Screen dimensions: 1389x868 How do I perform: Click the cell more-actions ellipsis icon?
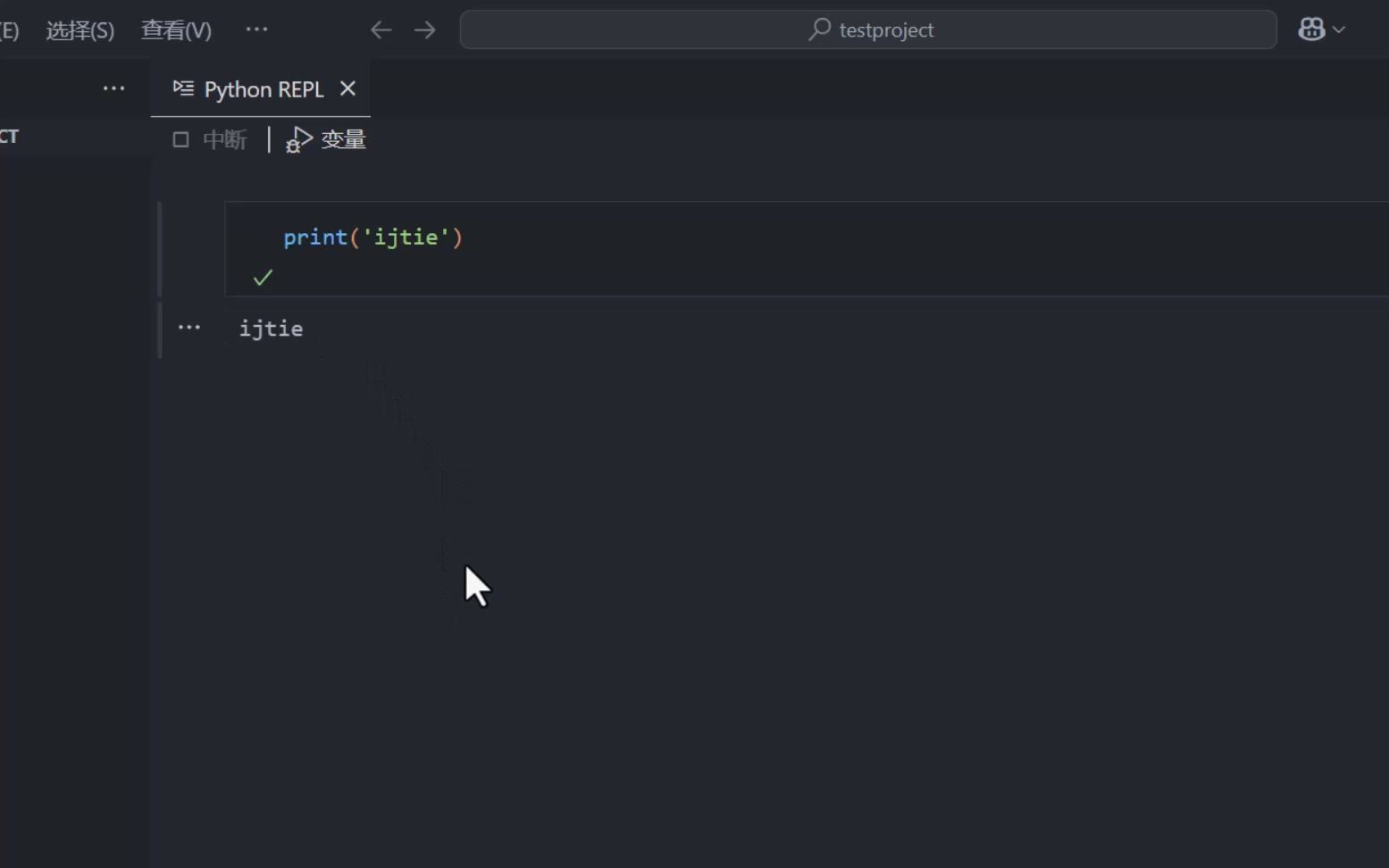(x=188, y=327)
